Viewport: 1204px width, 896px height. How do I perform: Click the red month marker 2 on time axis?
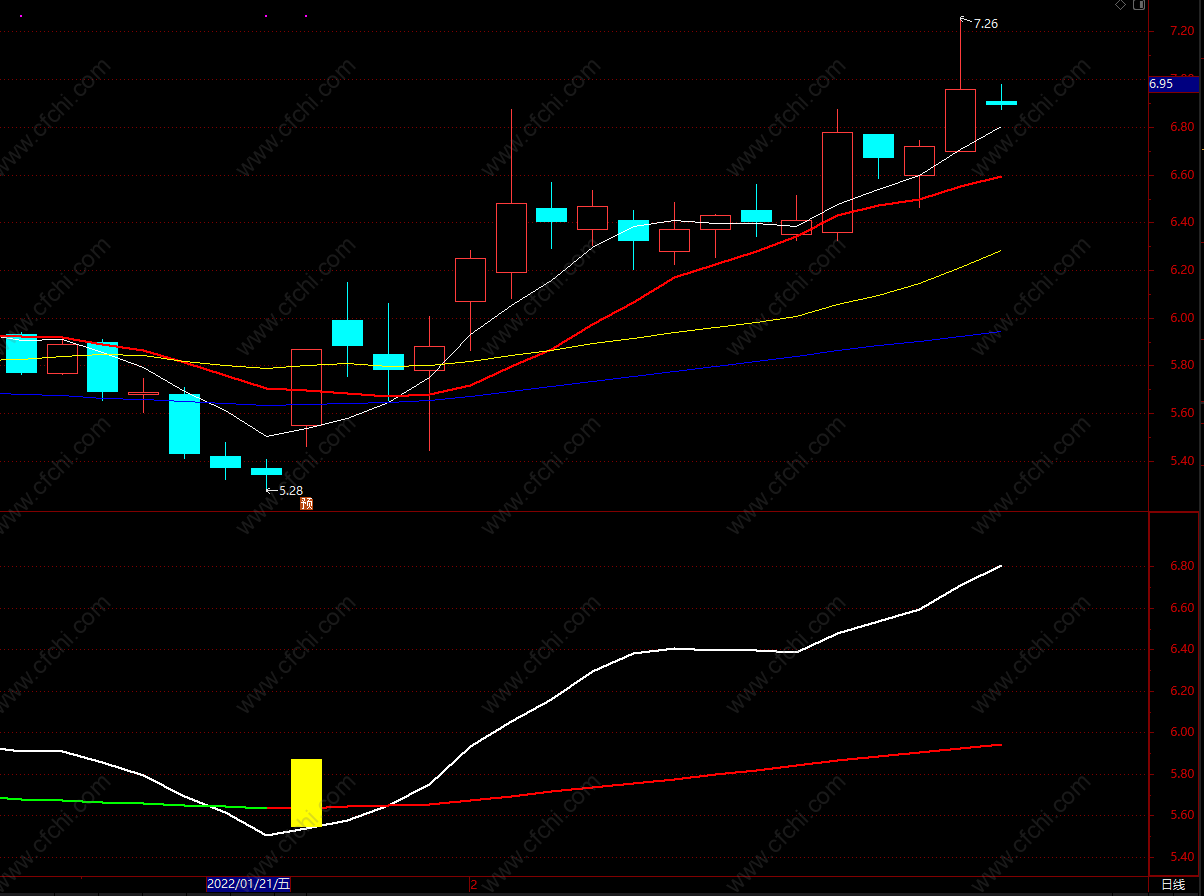tap(473, 884)
